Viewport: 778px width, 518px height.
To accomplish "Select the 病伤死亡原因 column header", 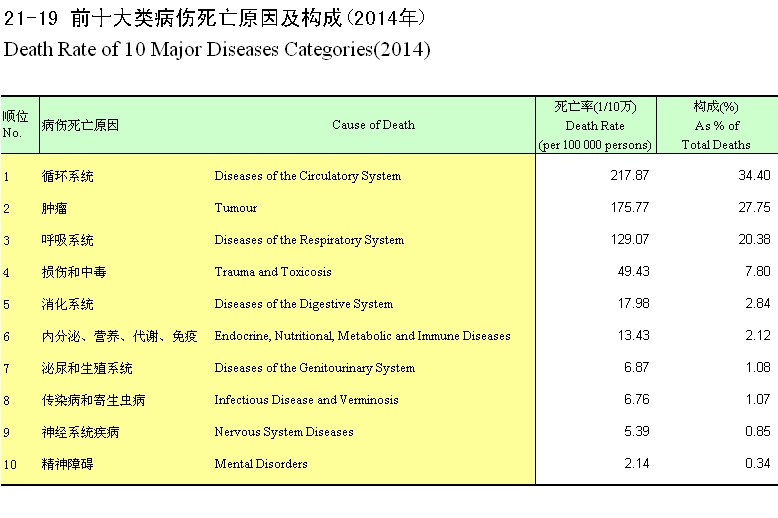I will coord(80,125).
